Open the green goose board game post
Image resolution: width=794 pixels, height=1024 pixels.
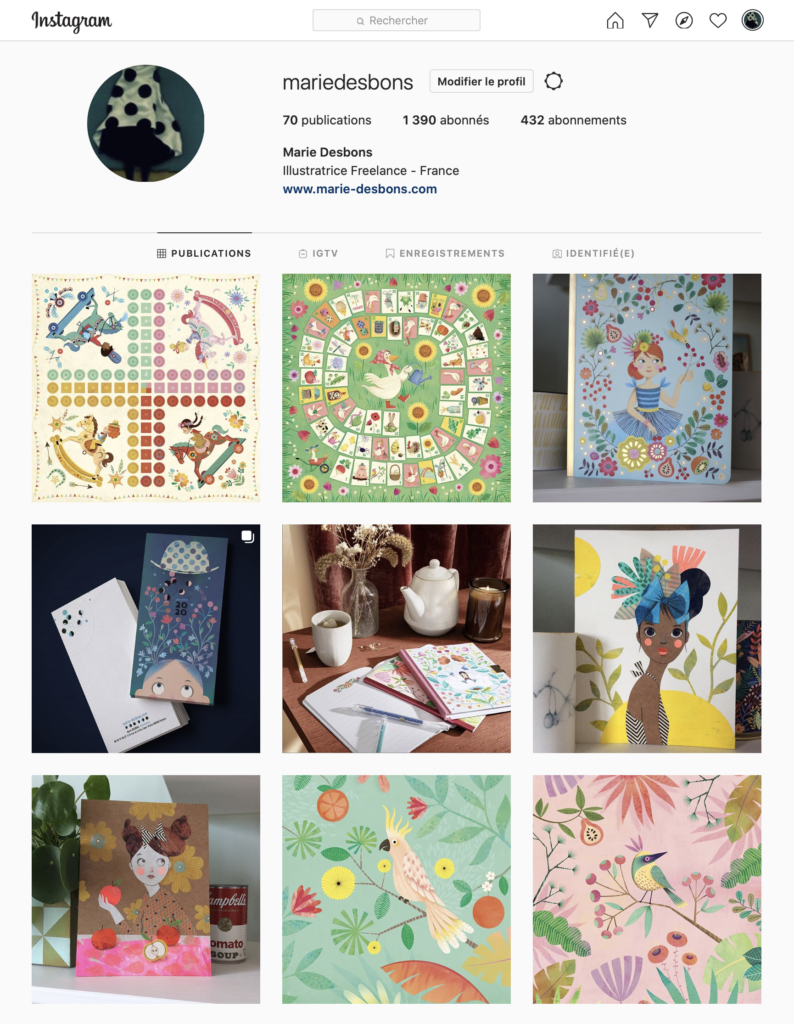(396, 388)
